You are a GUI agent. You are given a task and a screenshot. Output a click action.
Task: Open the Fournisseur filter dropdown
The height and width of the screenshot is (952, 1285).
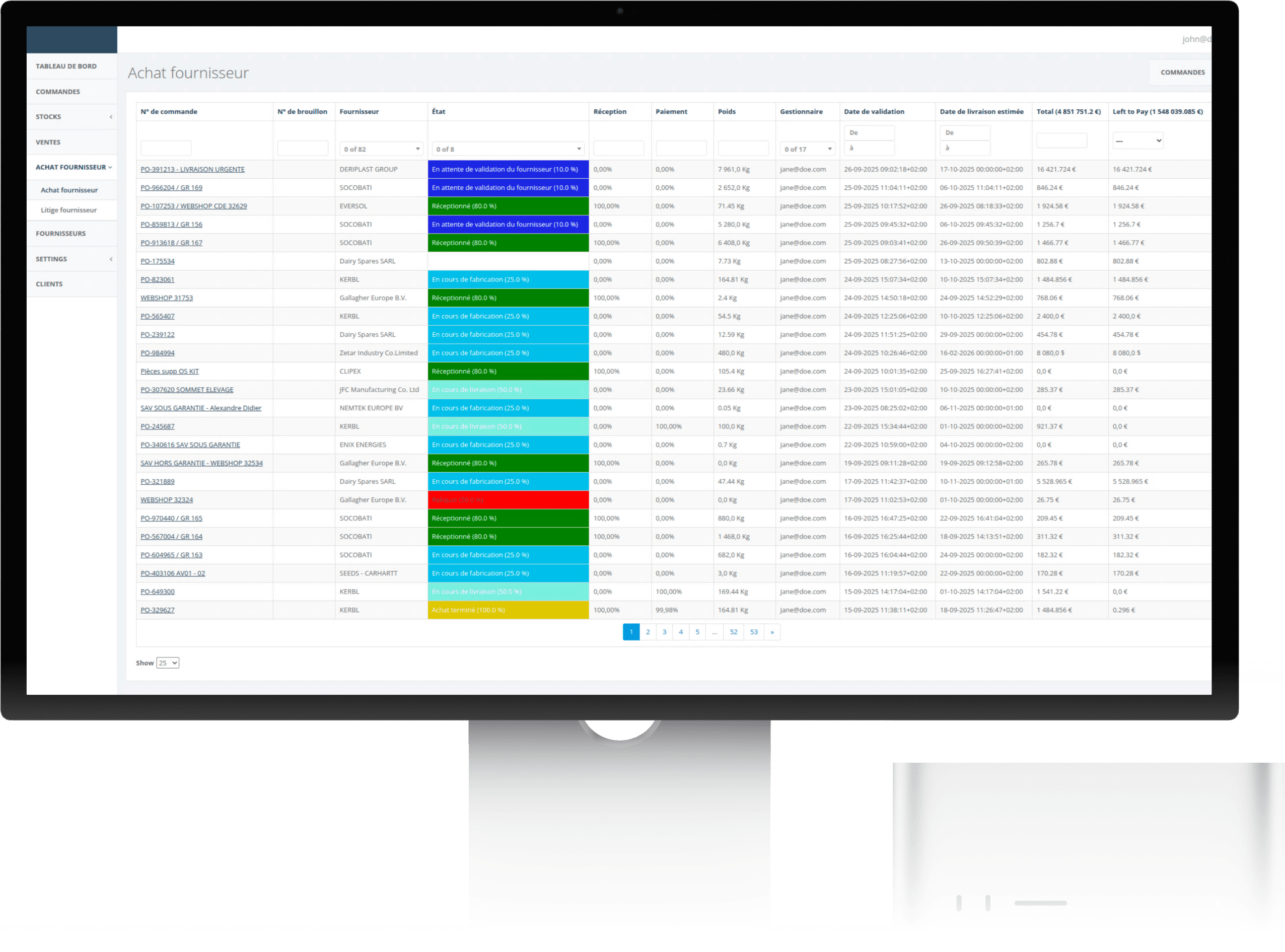tap(381, 149)
